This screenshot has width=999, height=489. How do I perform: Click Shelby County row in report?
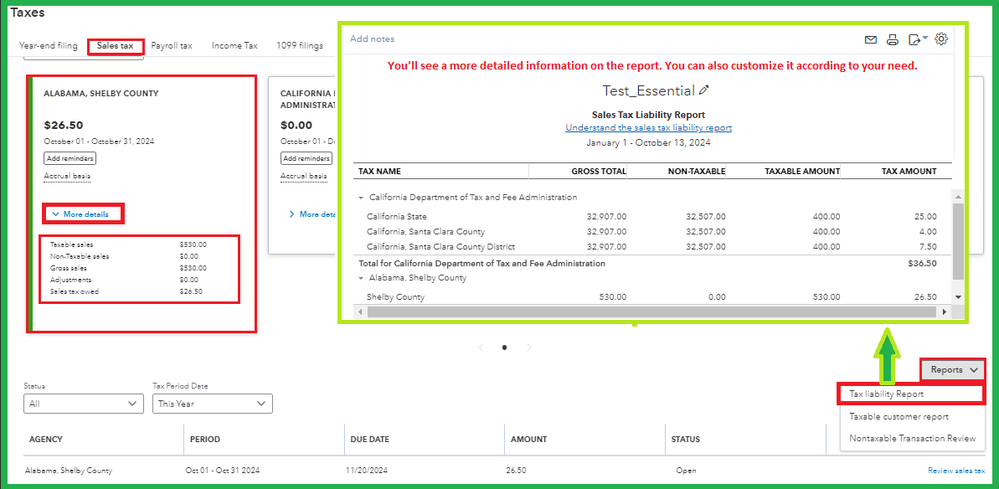(x=396, y=297)
